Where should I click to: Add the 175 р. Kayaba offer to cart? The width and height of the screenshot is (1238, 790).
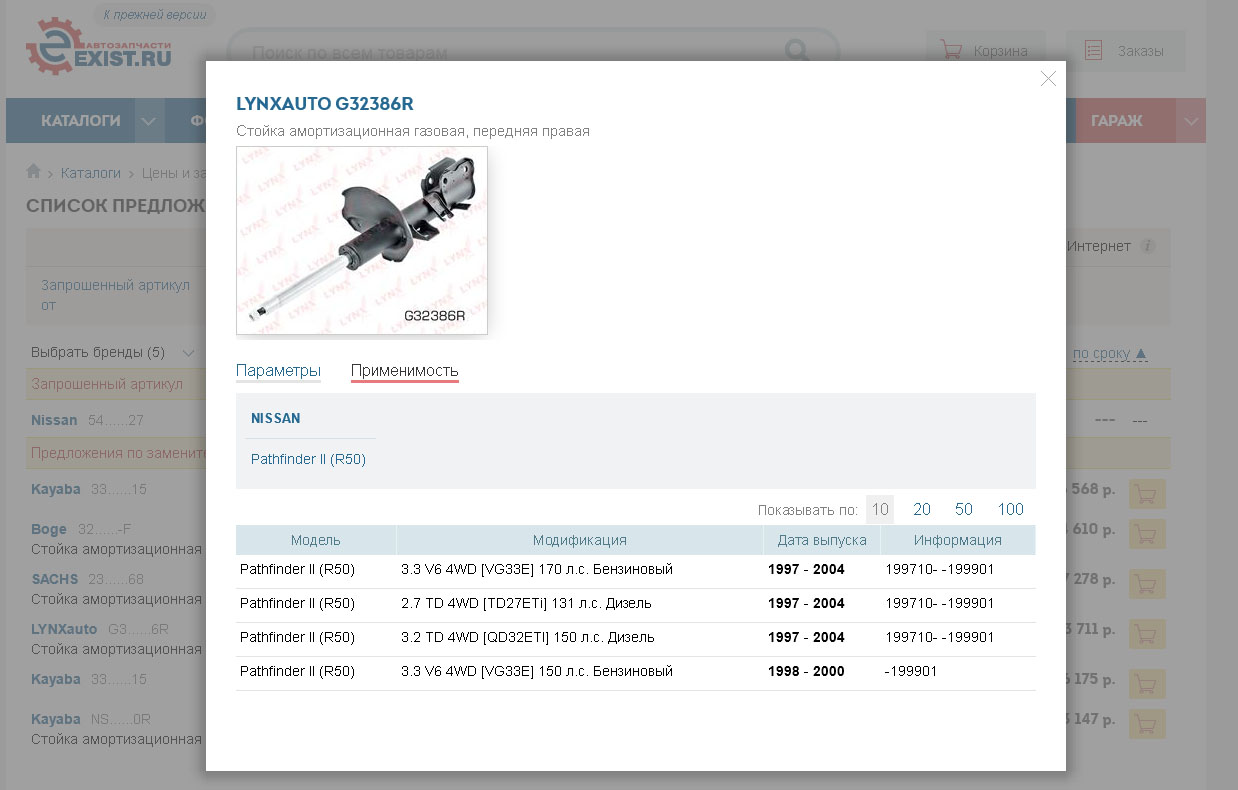tap(1146, 685)
